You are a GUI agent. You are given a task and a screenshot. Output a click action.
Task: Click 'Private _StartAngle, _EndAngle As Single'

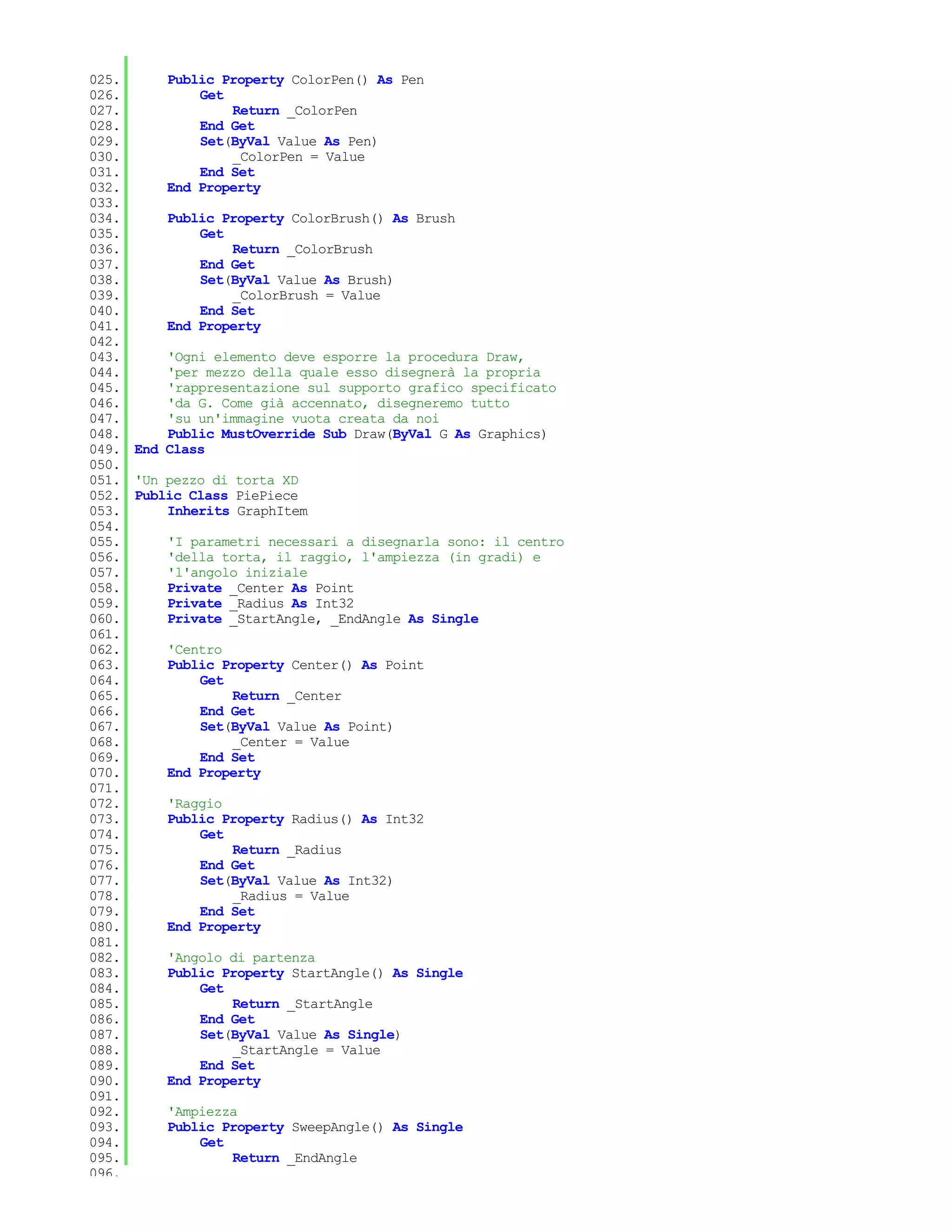click(323, 619)
